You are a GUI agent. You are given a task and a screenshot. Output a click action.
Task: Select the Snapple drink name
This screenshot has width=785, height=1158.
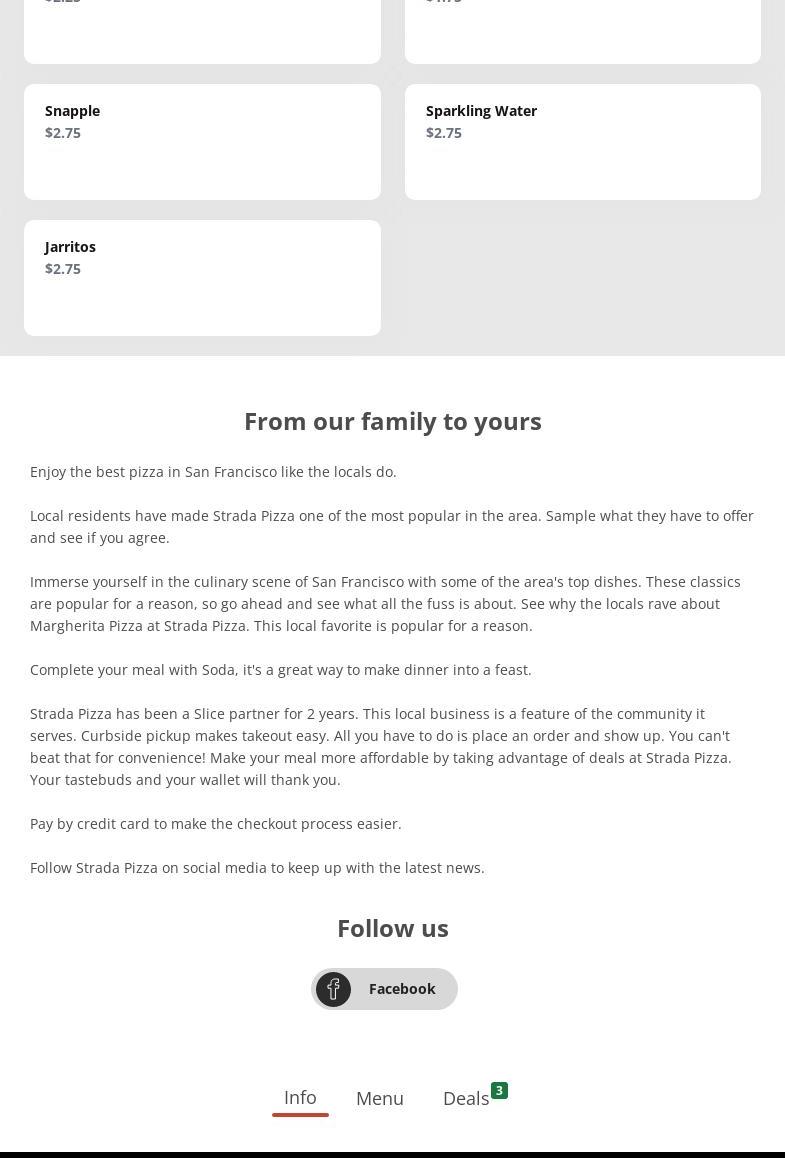(72, 111)
